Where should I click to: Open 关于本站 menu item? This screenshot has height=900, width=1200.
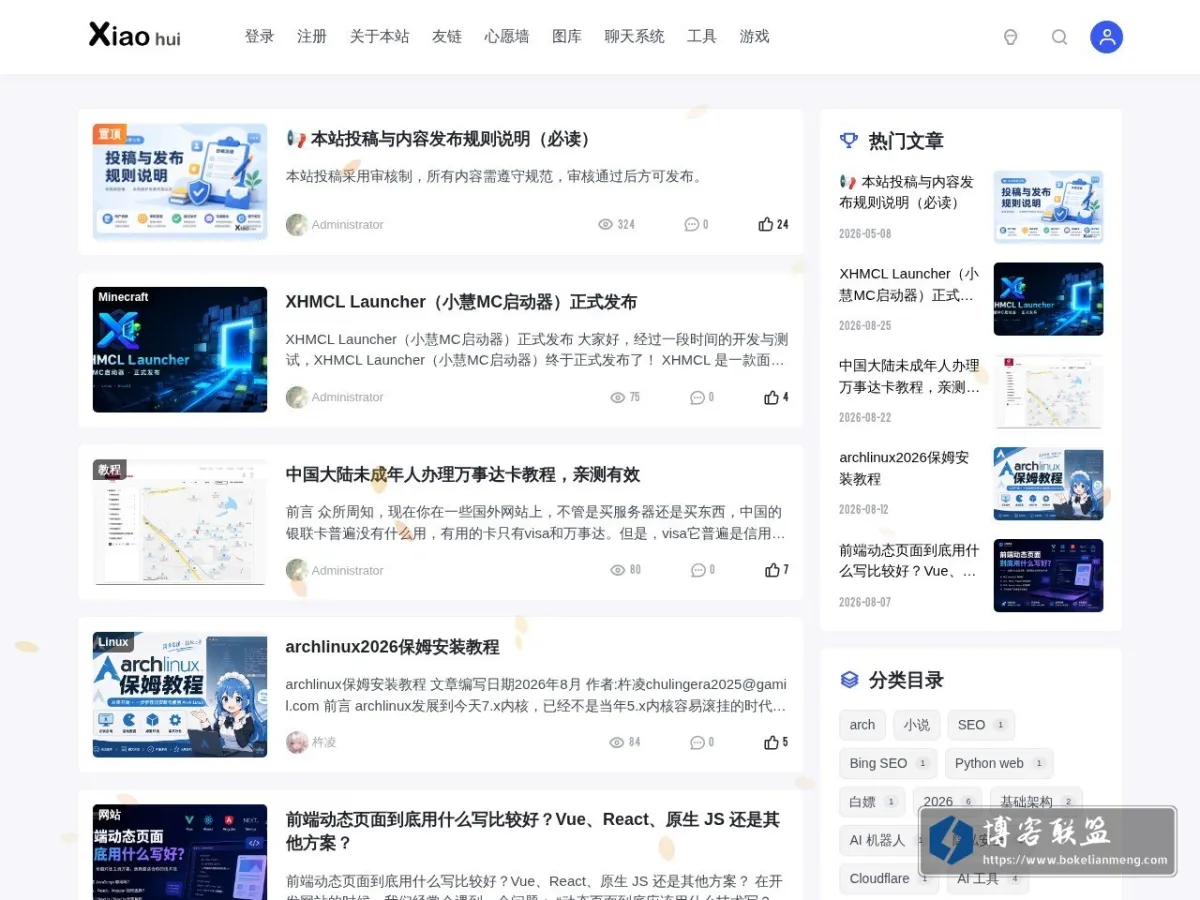pos(379,36)
